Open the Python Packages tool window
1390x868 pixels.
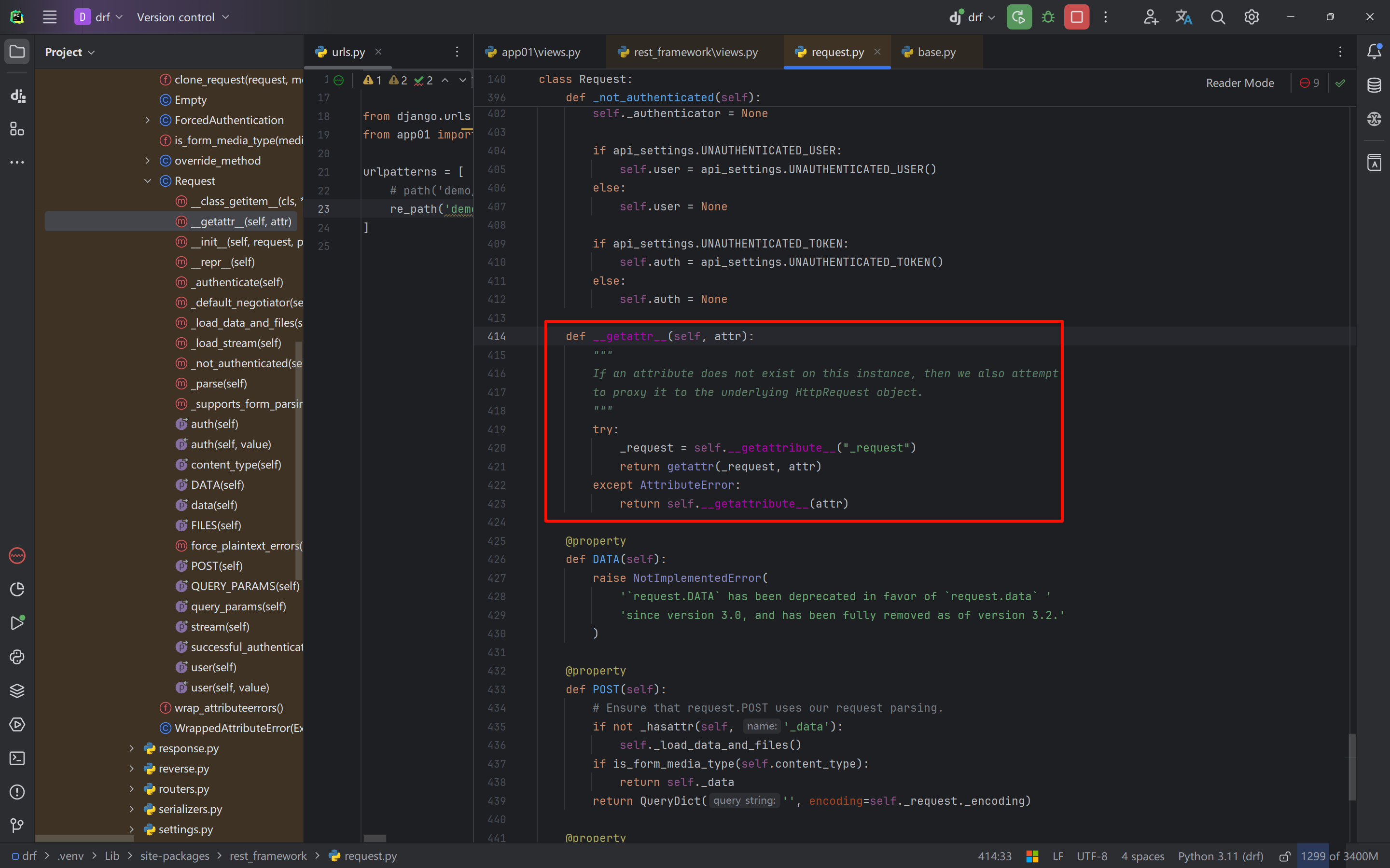[x=17, y=690]
